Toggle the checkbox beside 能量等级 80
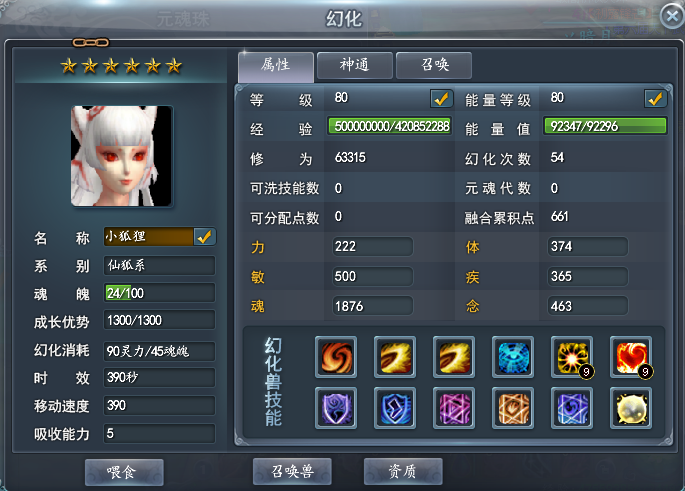685x491 pixels. pos(655,98)
